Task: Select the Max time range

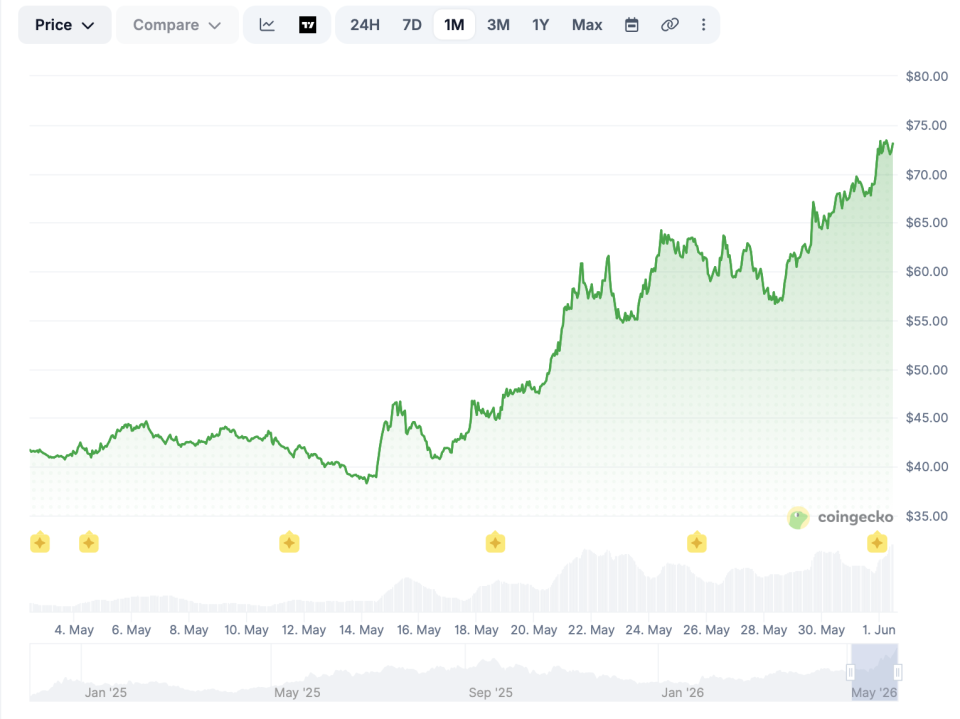Action: tap(587, 25)
